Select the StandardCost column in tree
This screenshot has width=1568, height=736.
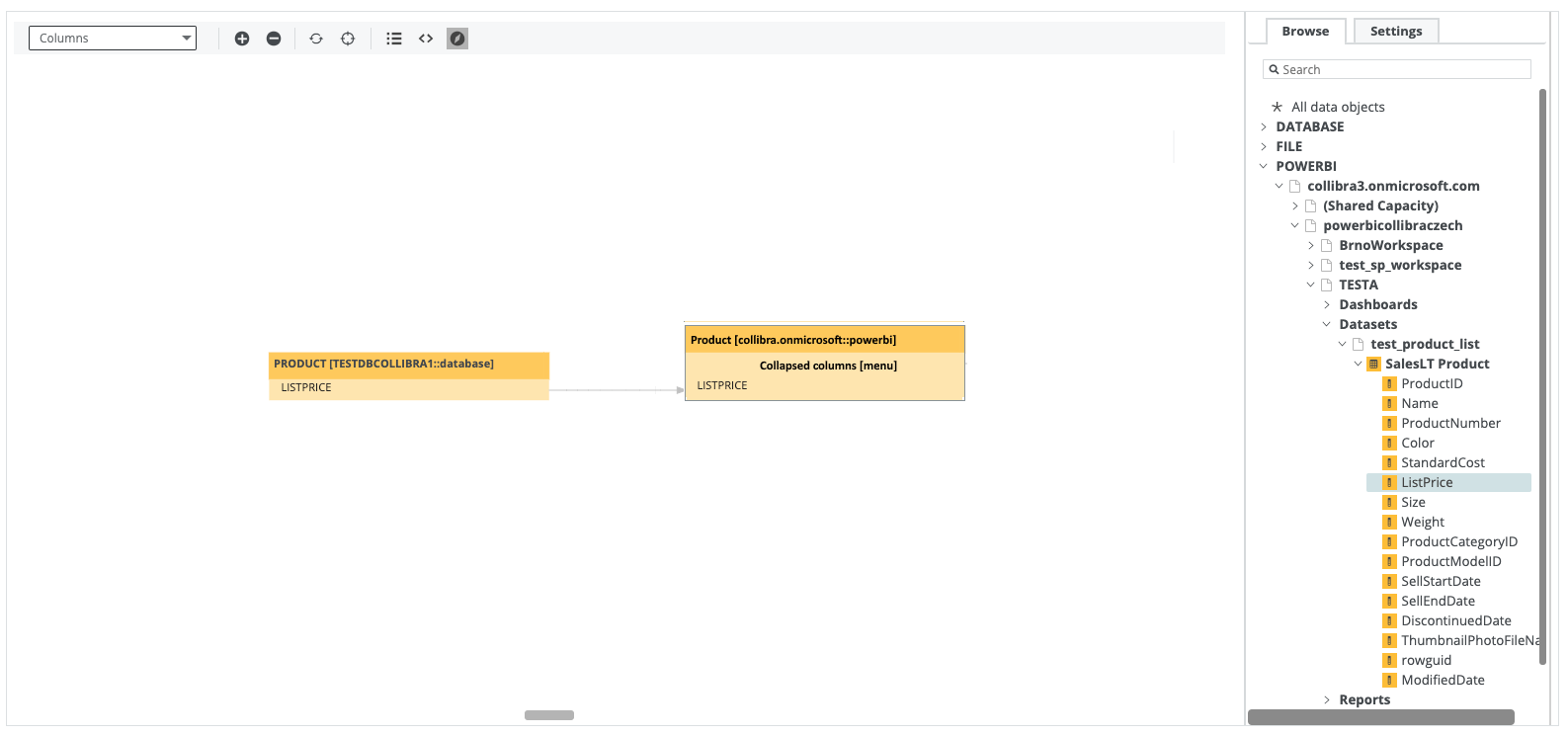(1443, 462)
